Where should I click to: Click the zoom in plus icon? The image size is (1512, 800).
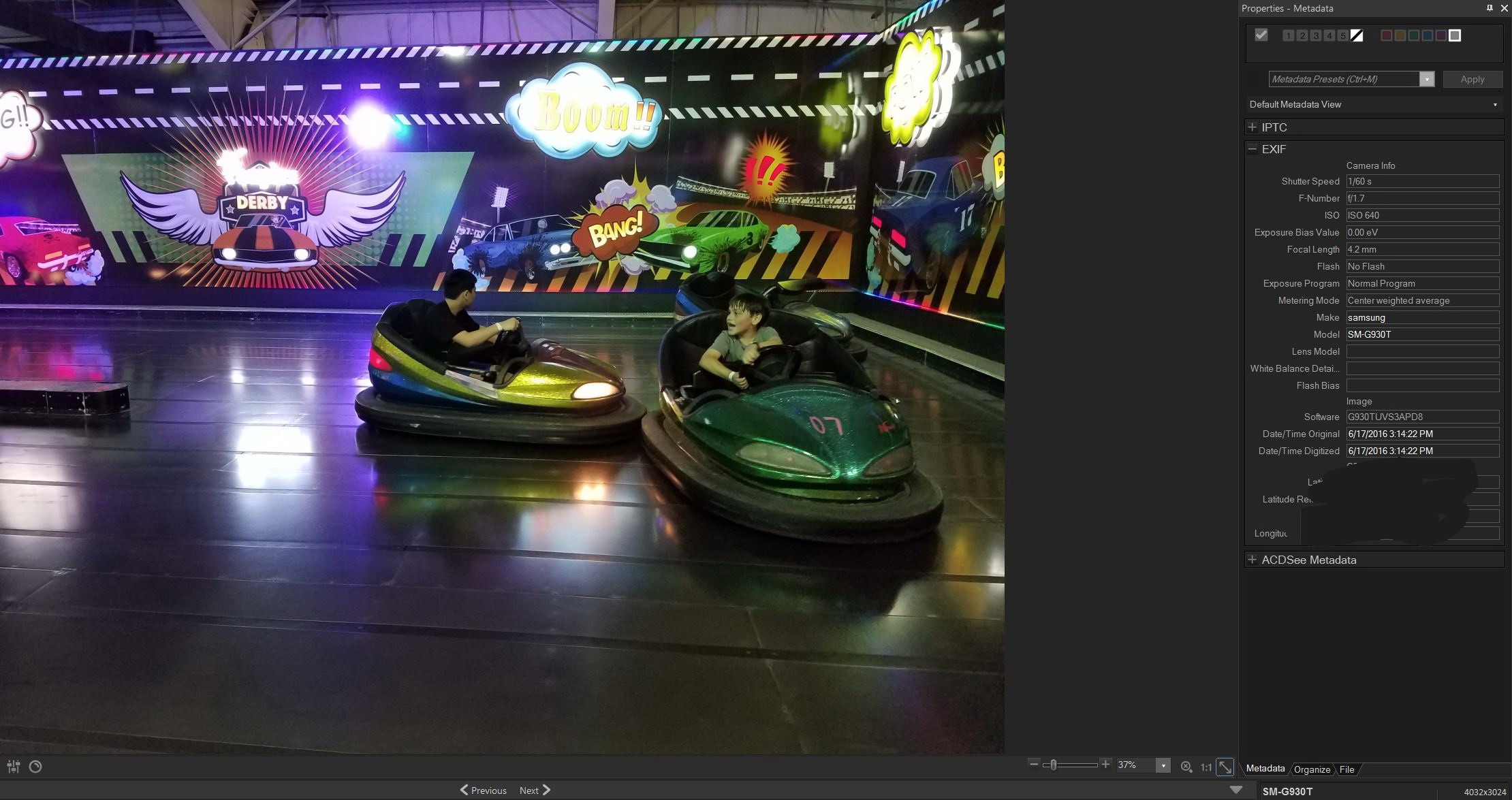pos(1105,765)
